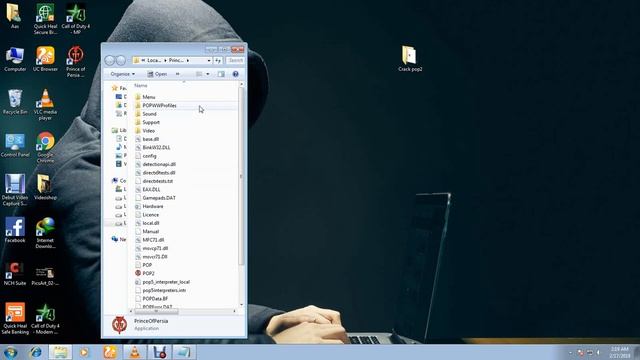Select the Videoshop folder on desktop
The width and height of the screenshot is (640, 360).
pos(45,187)
